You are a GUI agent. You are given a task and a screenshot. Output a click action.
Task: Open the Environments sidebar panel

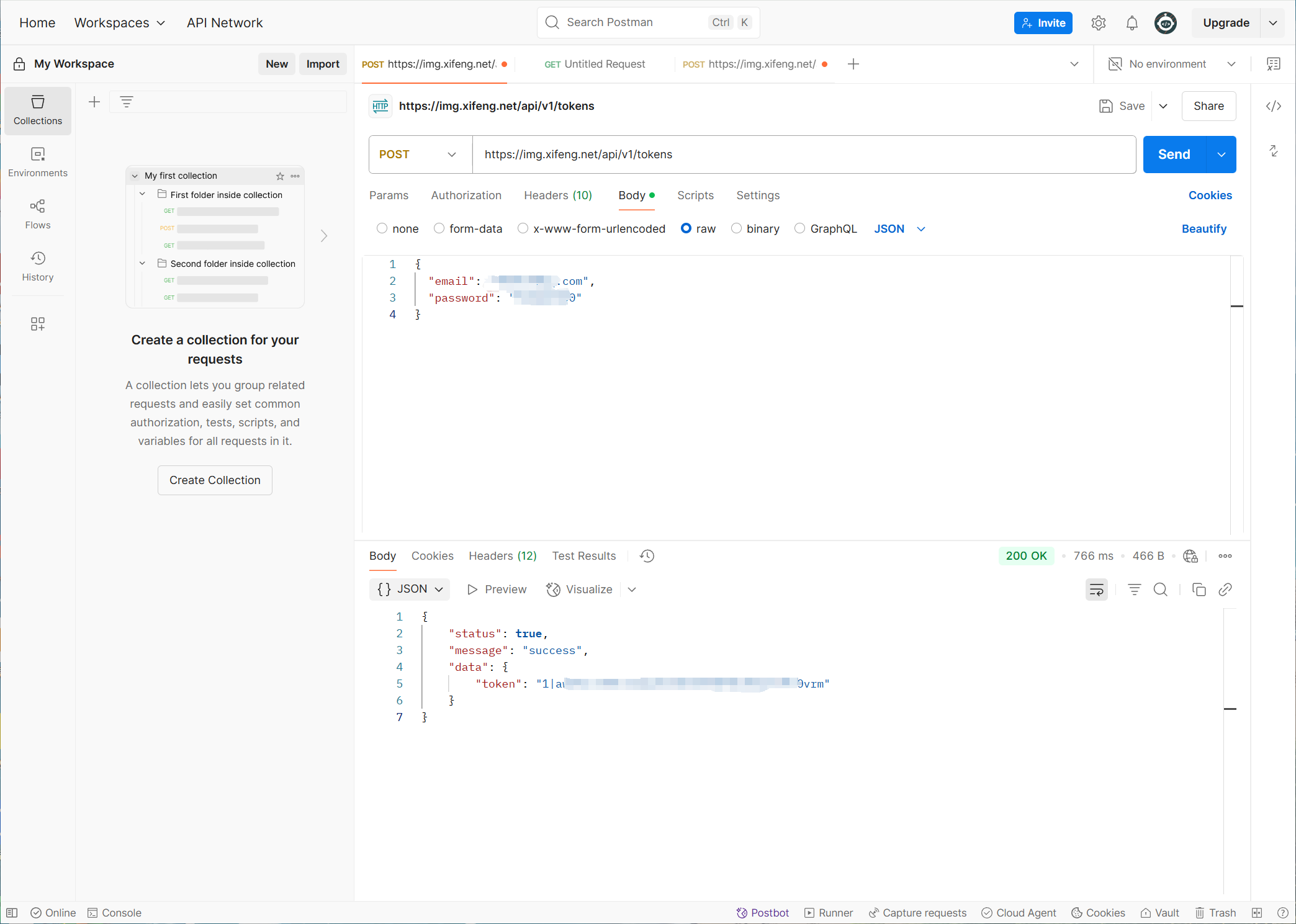click(x=37, y=162)
